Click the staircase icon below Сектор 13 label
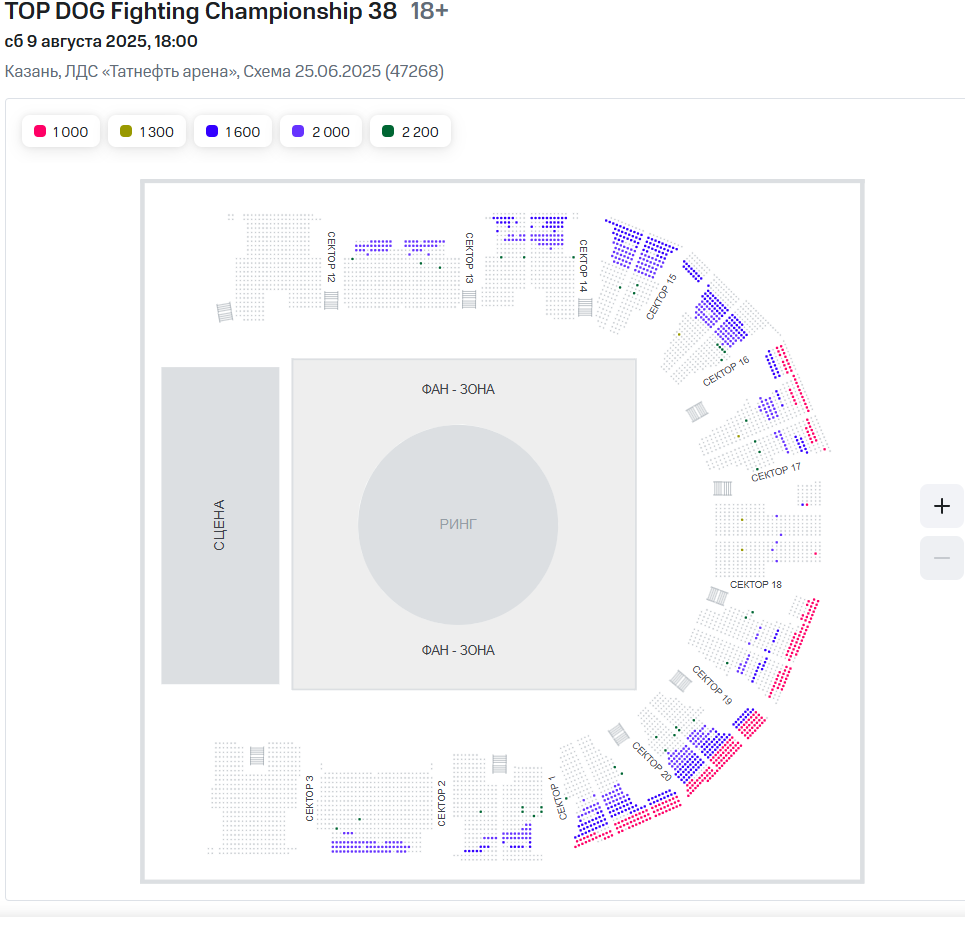The image size is (965, 927). (469, 299)
